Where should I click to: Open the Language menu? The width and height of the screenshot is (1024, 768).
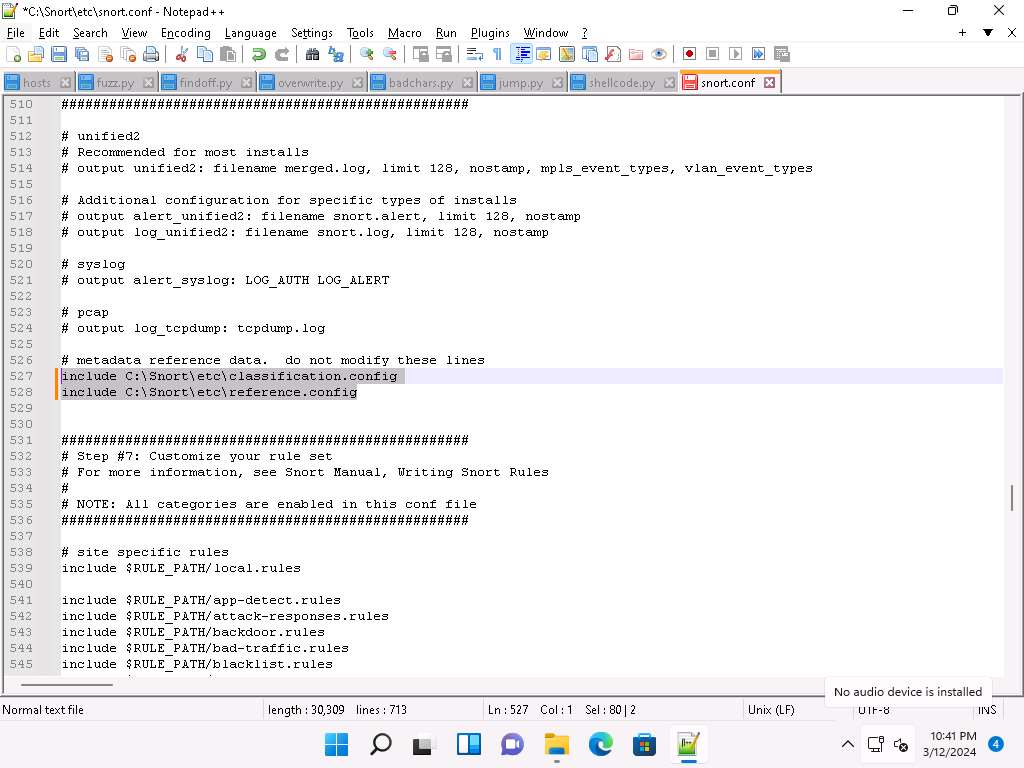pos(250,33)
